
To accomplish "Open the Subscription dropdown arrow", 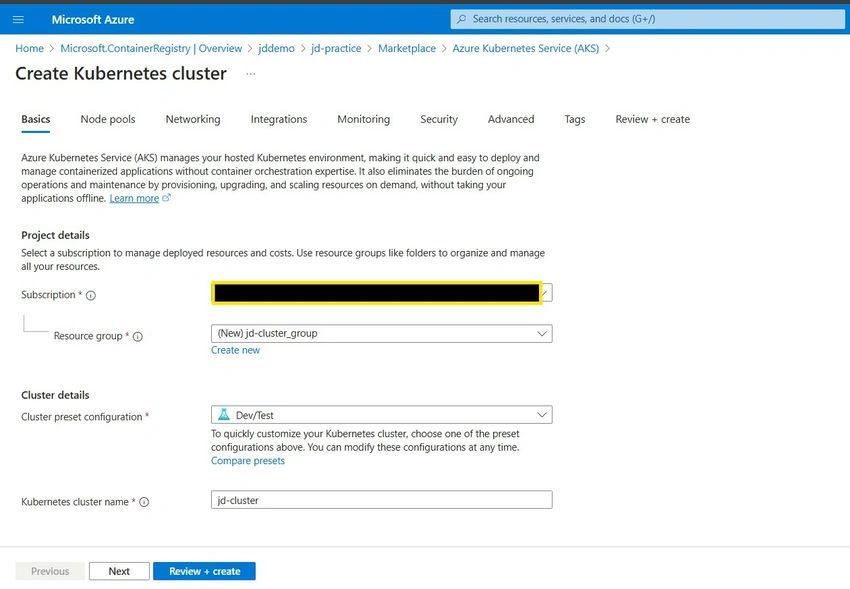I will [546, 293].
